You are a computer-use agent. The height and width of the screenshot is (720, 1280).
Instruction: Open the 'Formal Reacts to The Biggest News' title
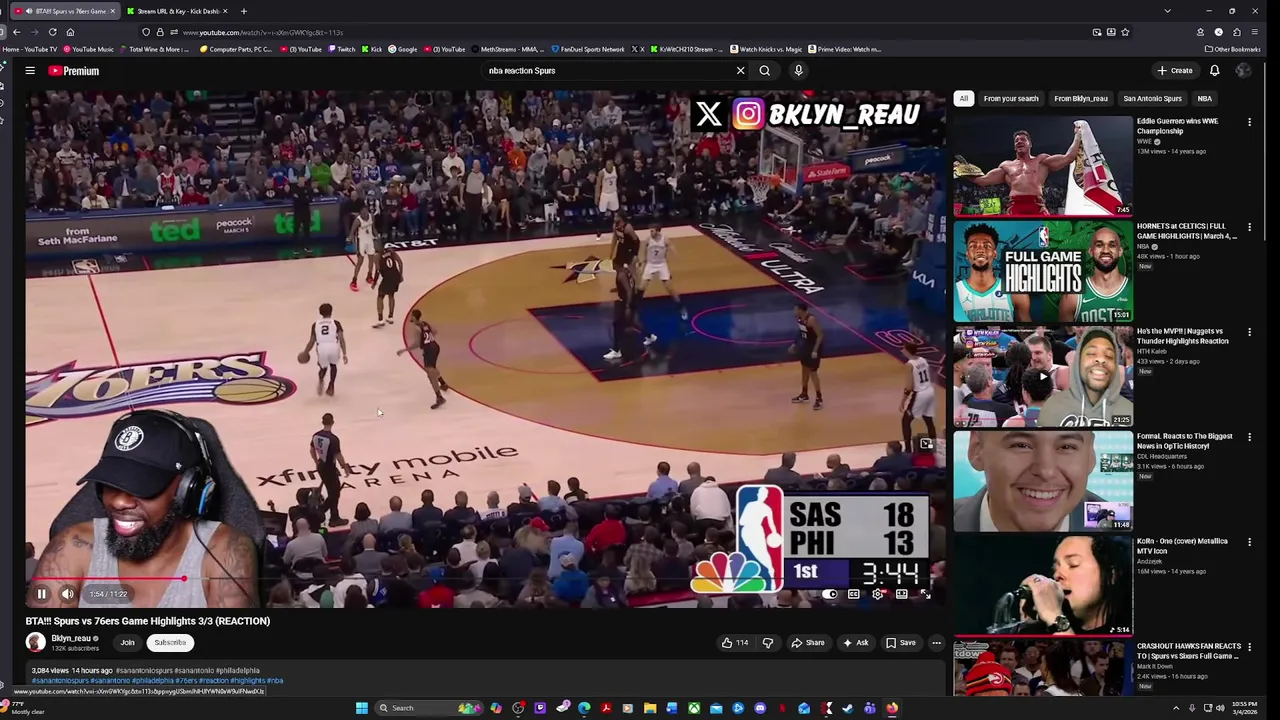point(1184,441)
